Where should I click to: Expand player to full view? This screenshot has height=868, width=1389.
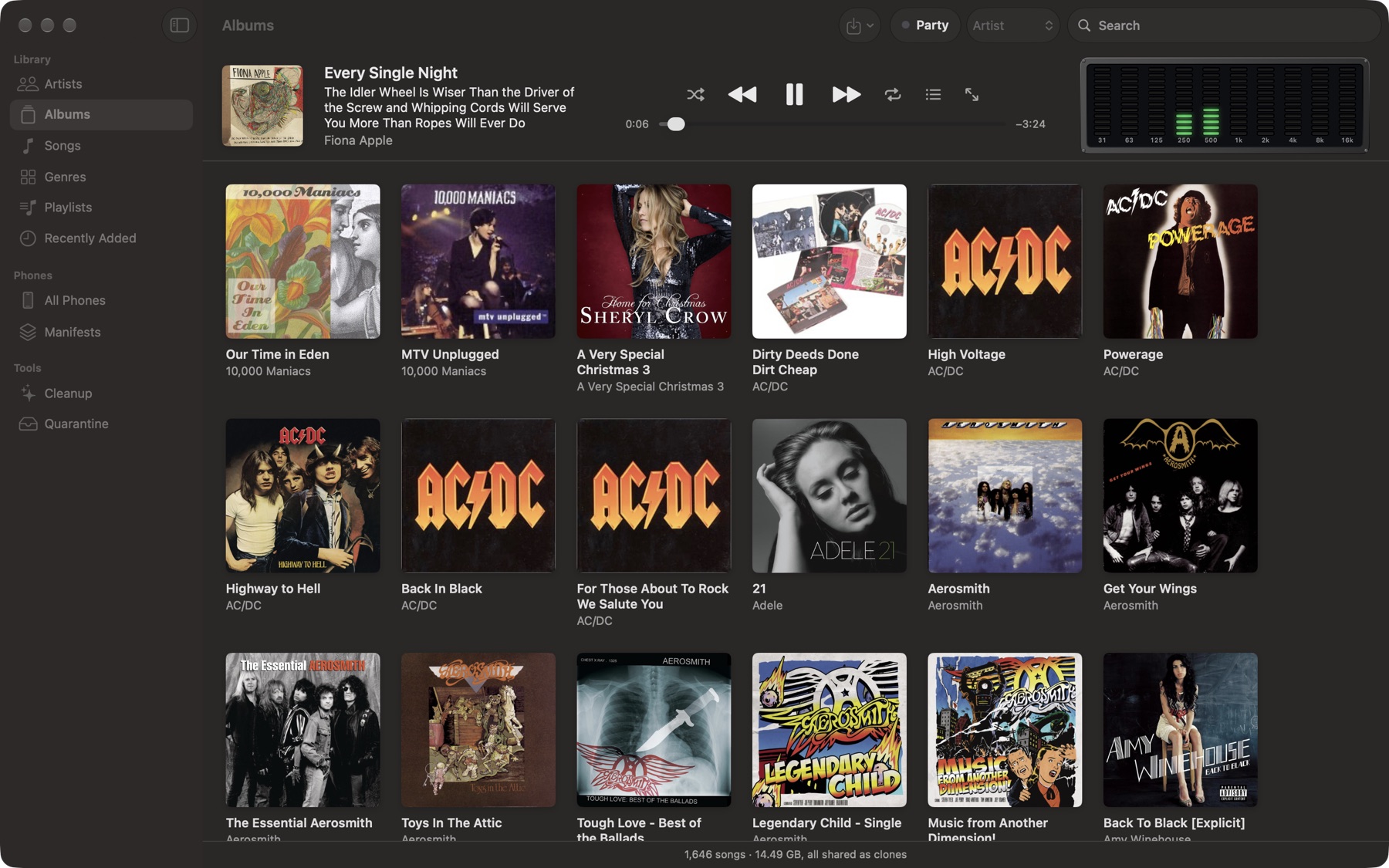pyautogui.click(x=972, y=95)
